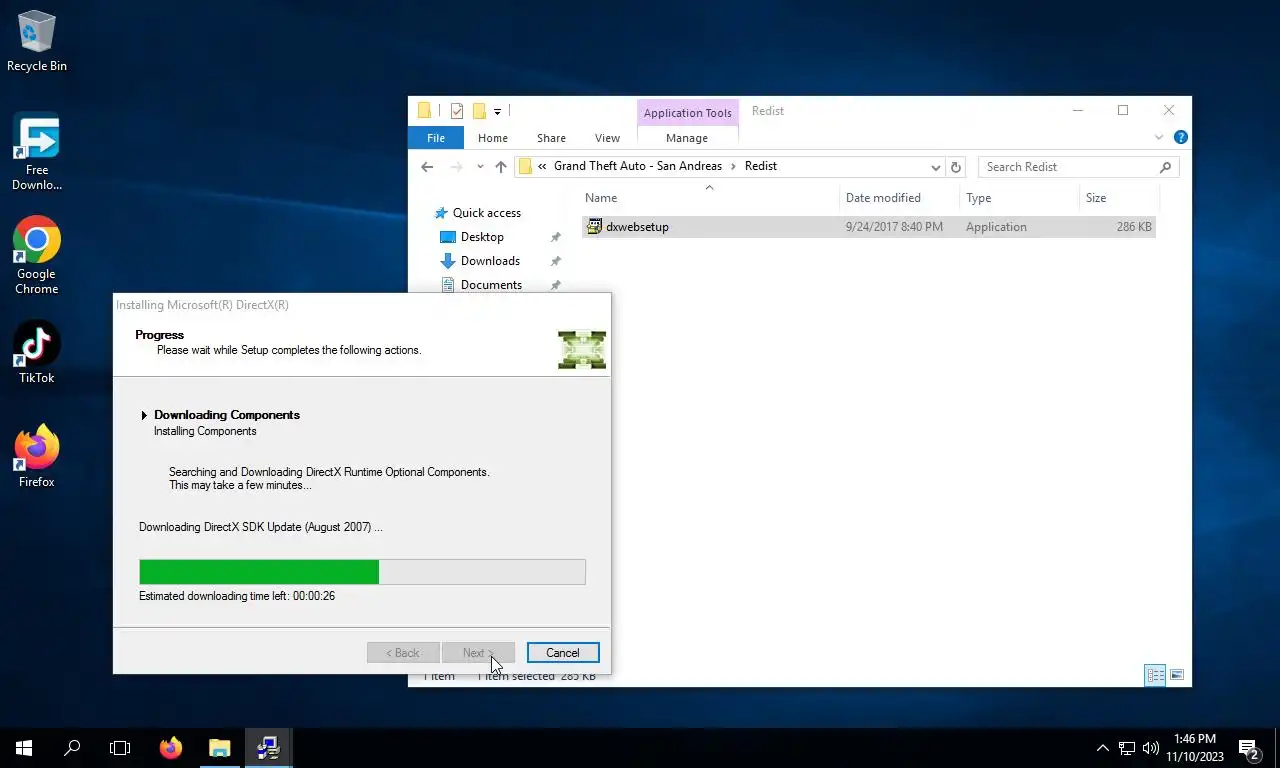
Task: Open the volume tray icon
Action: tap(1150, 747)
